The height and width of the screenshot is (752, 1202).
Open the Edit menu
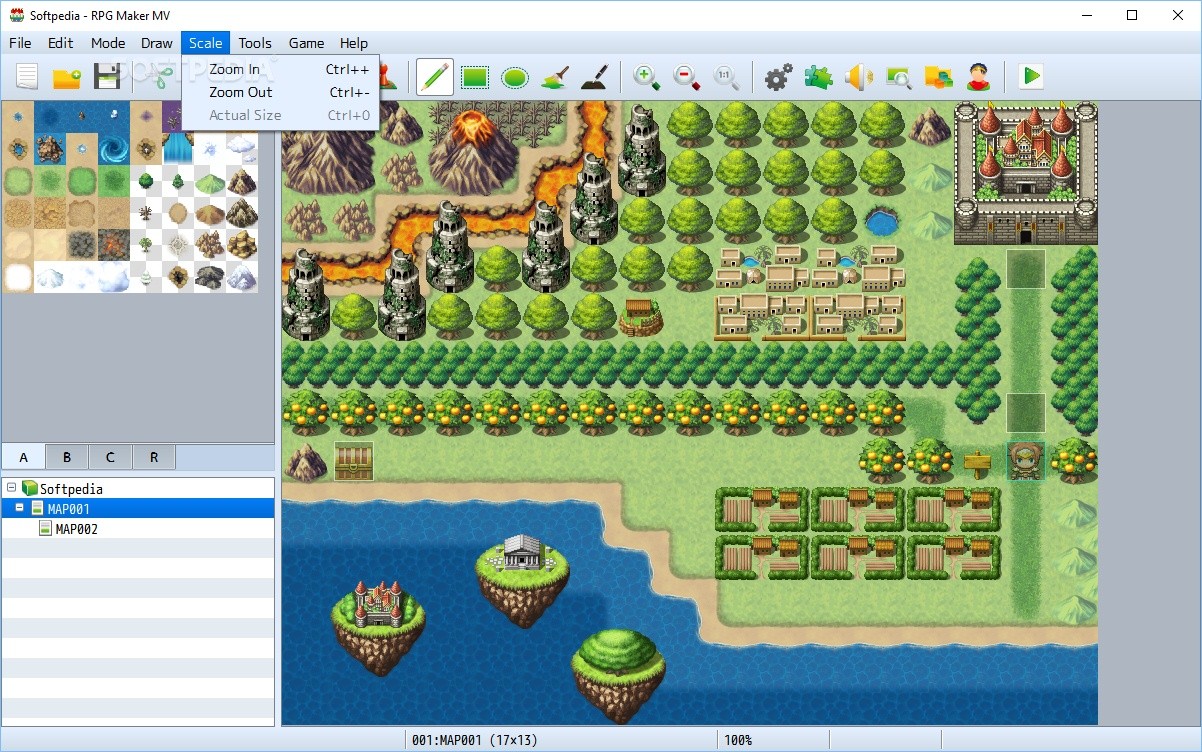click(61, 43)
